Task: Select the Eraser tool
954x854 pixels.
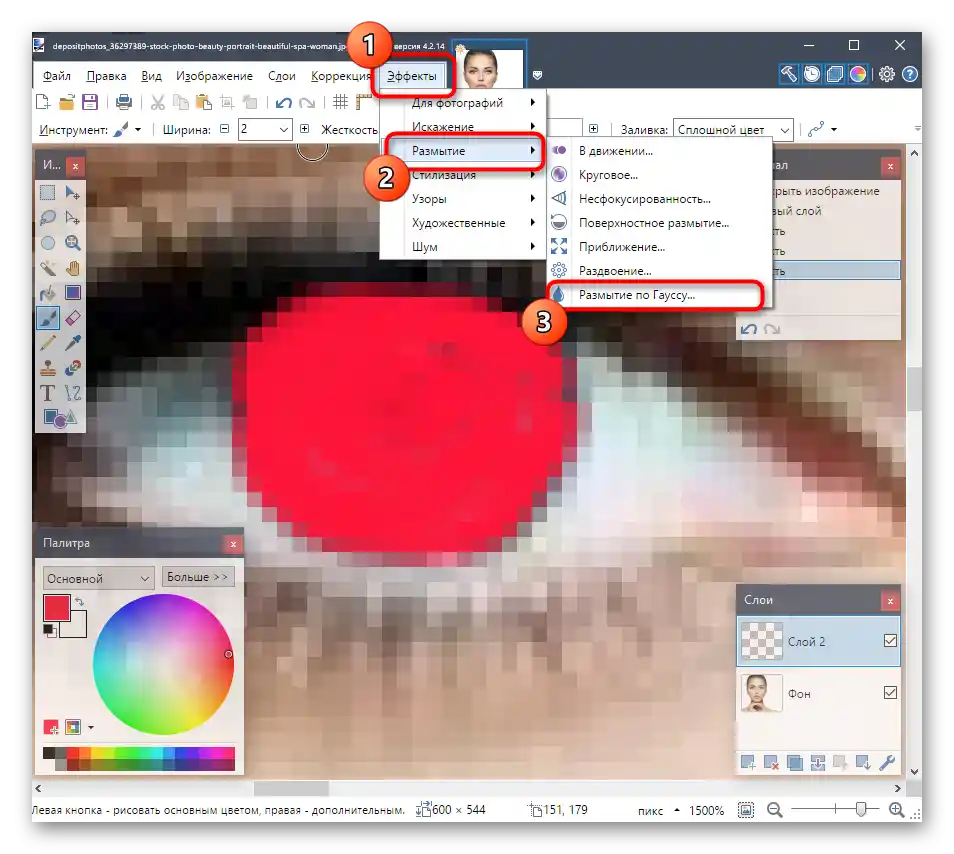Action: tap(73, 318)
